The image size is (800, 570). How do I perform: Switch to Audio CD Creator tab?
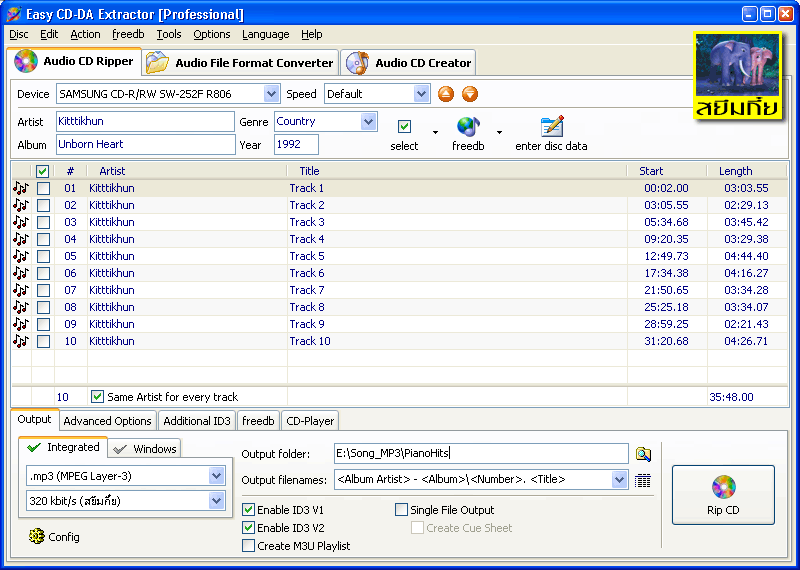point(408,63)
